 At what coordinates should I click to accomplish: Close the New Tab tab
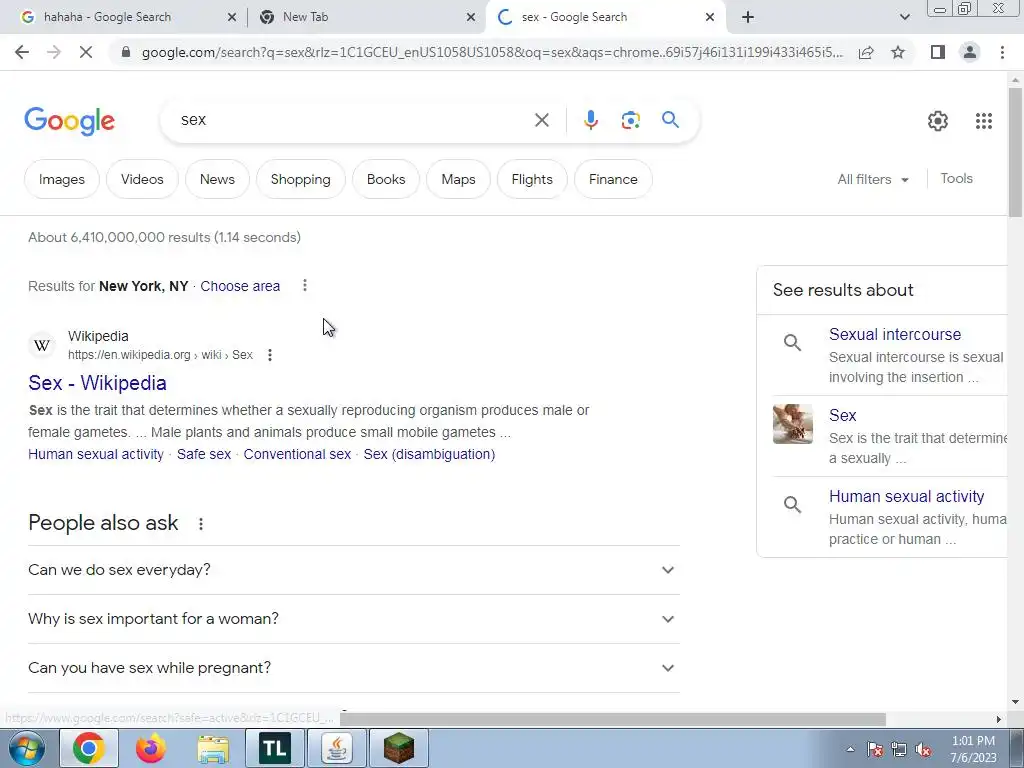(471, 17)
